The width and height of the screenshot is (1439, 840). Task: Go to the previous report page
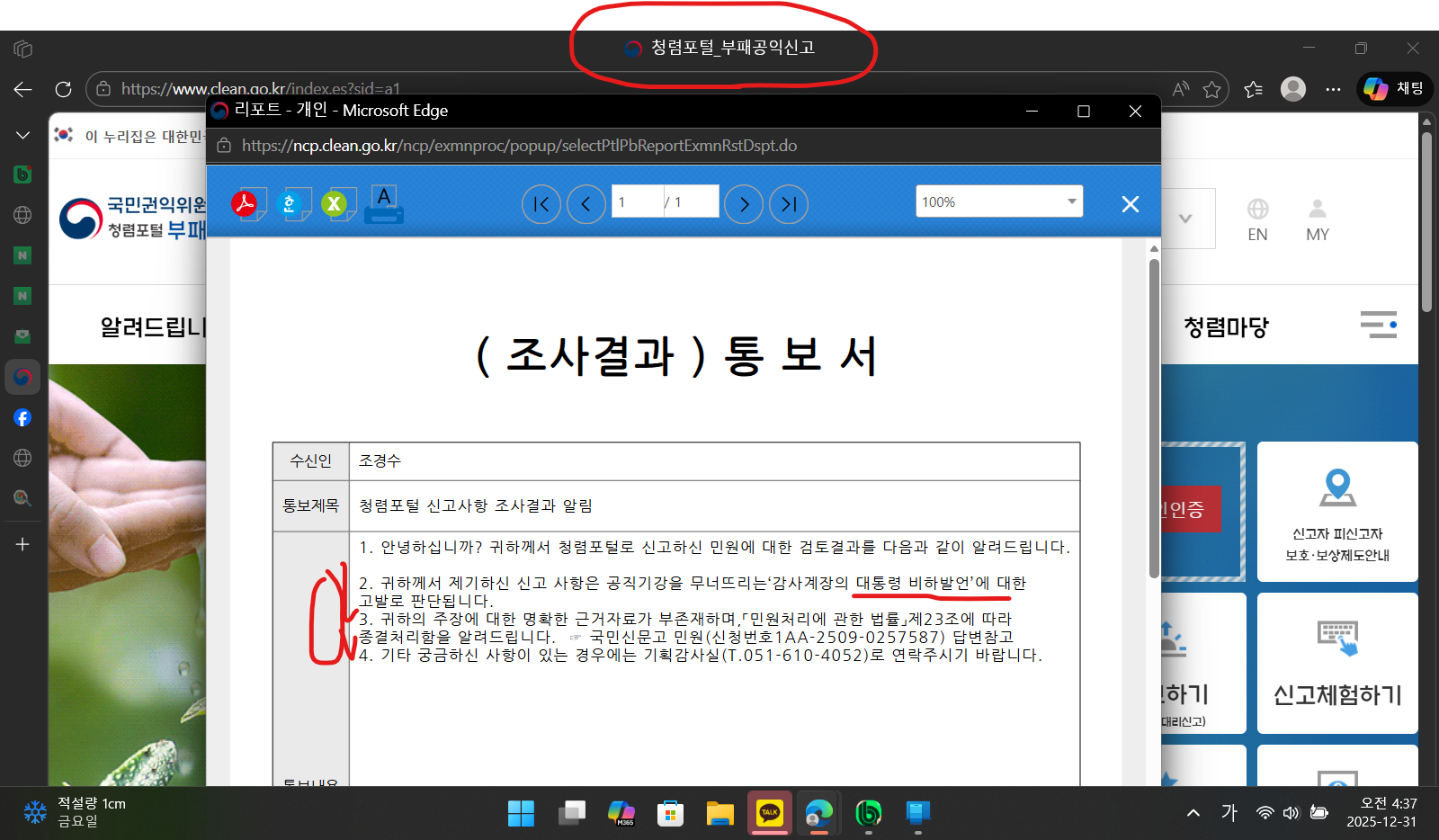pos(585,204)
